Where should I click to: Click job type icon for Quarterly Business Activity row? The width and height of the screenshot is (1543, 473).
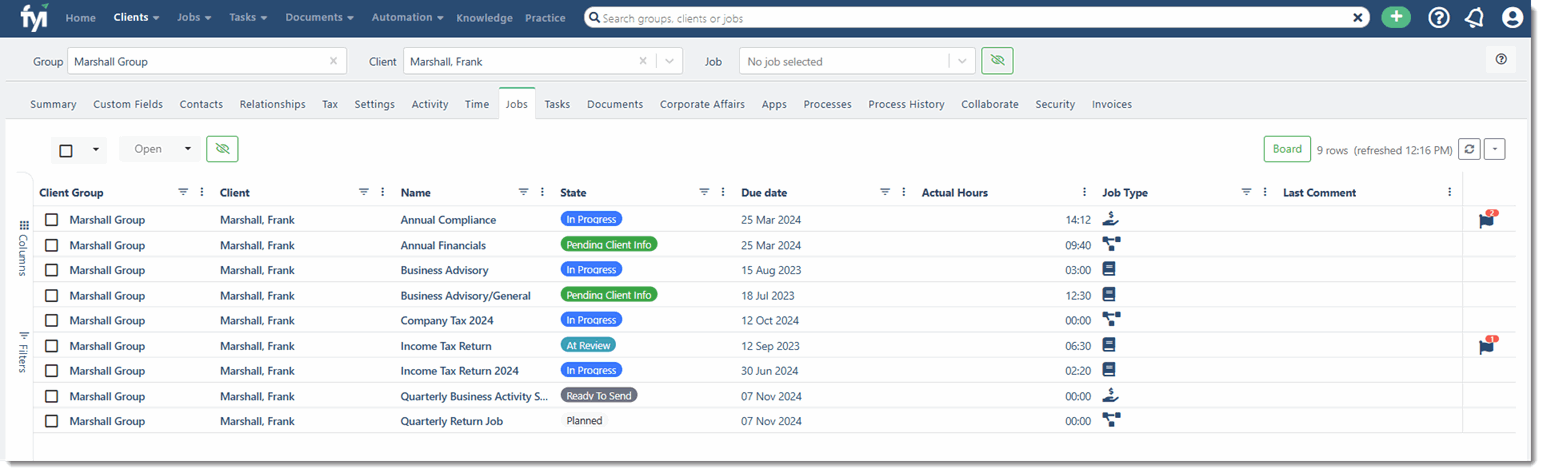point(1110,395)
